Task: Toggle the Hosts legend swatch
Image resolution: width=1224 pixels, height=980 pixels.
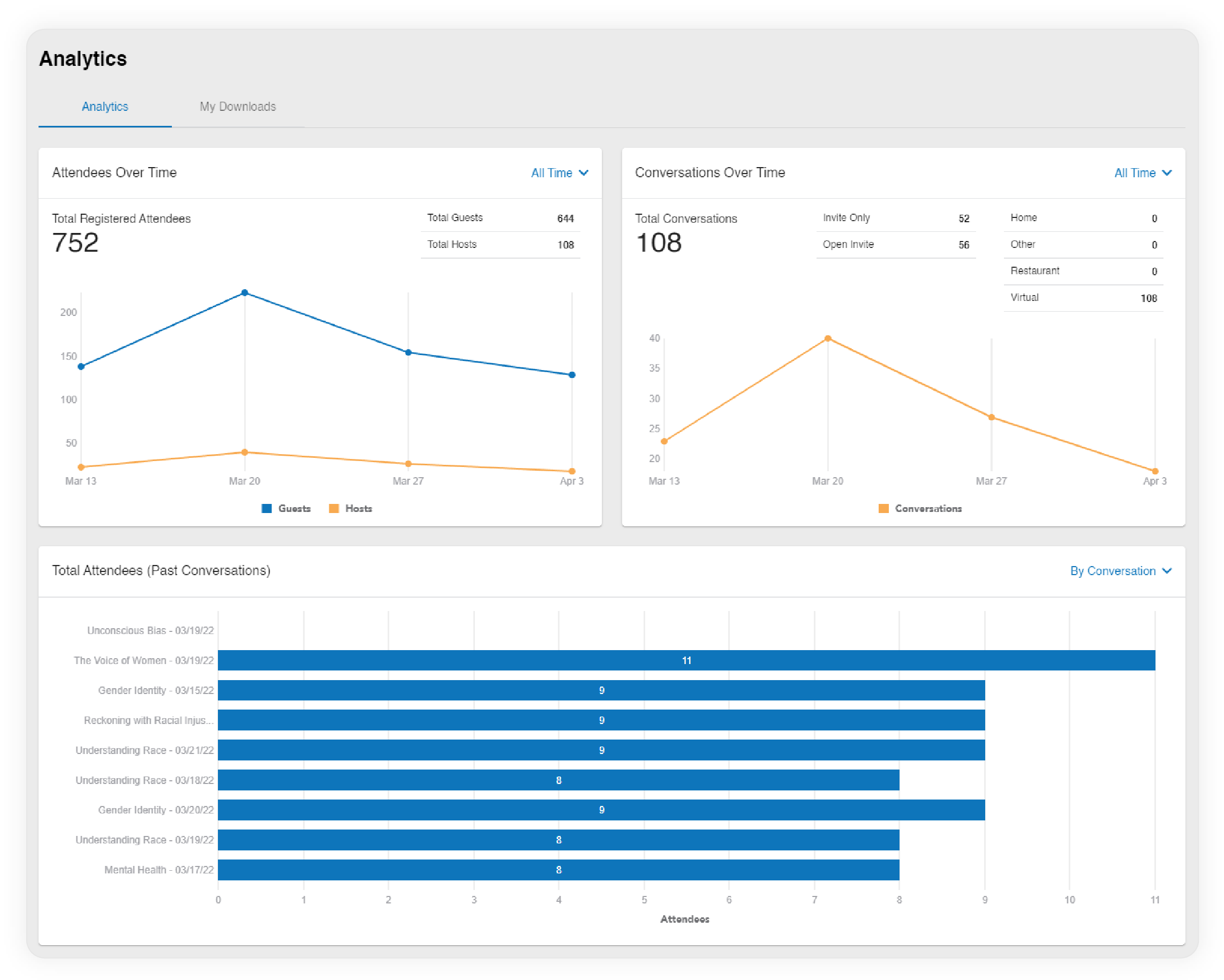Action: pyautogui.click(x=334, y=508)
